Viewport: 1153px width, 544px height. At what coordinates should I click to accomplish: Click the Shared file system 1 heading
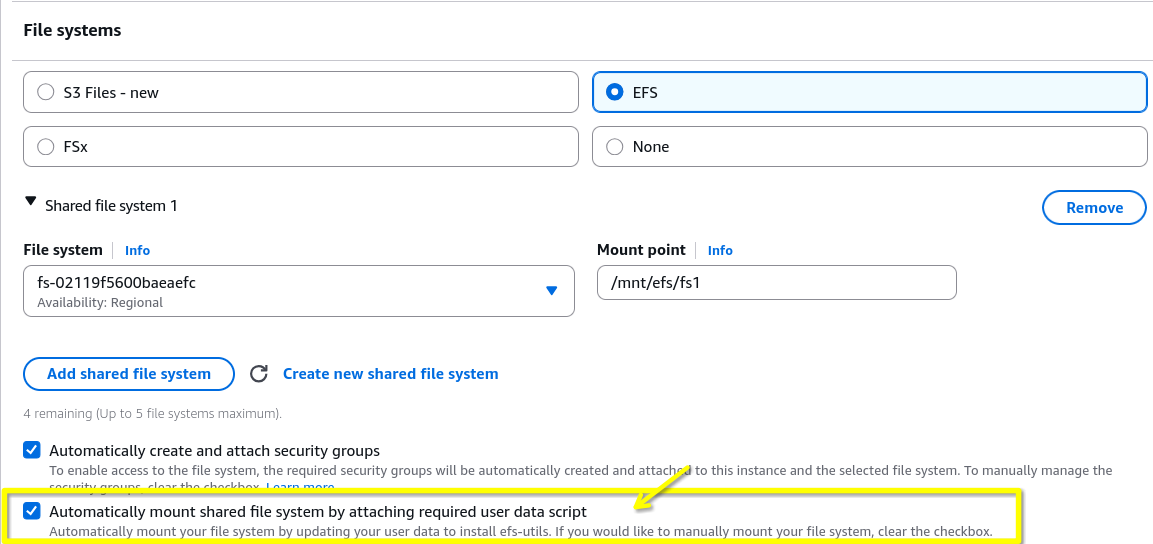coord(111,206)
